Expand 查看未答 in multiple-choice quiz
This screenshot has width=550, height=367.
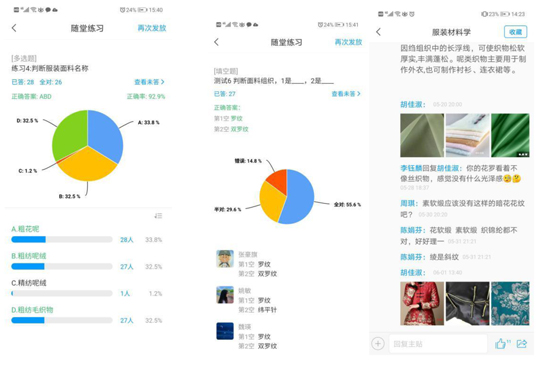(149, 82)
